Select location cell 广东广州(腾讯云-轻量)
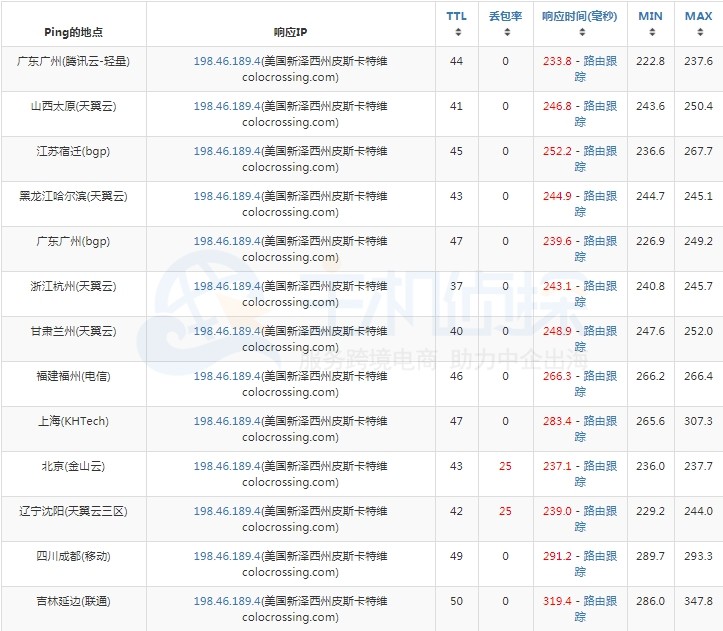 click(74, 69)
